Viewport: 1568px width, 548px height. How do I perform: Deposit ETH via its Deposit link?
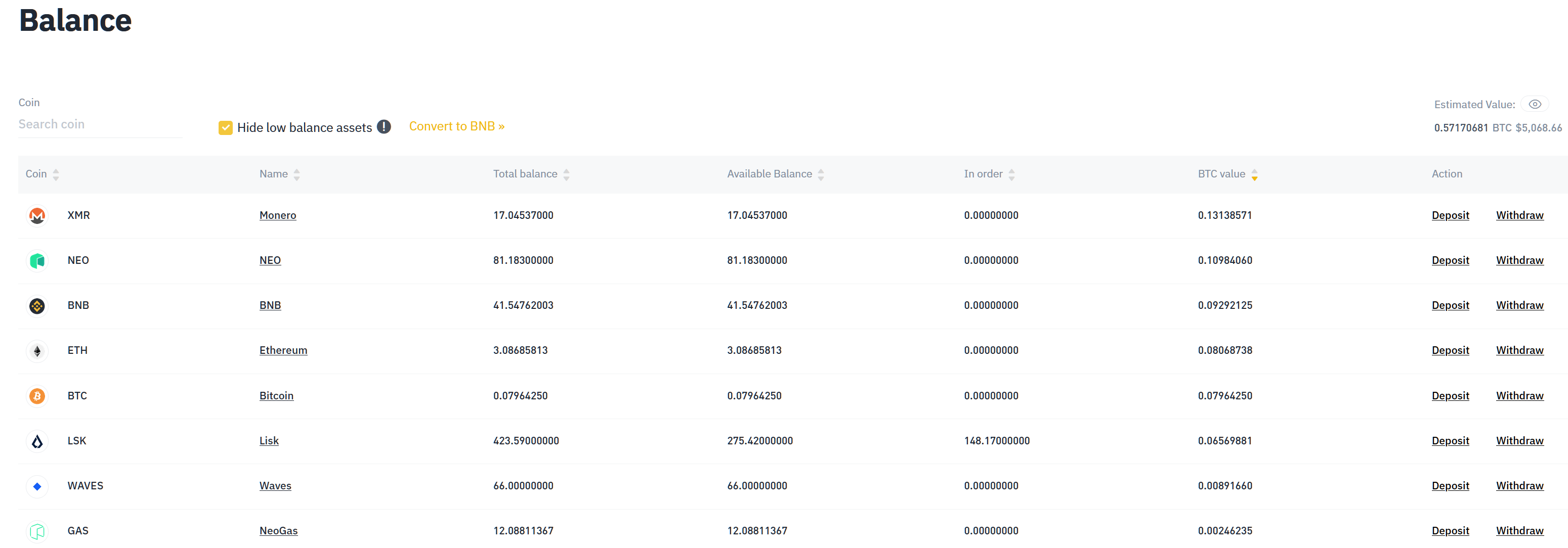pos(1450,350)
